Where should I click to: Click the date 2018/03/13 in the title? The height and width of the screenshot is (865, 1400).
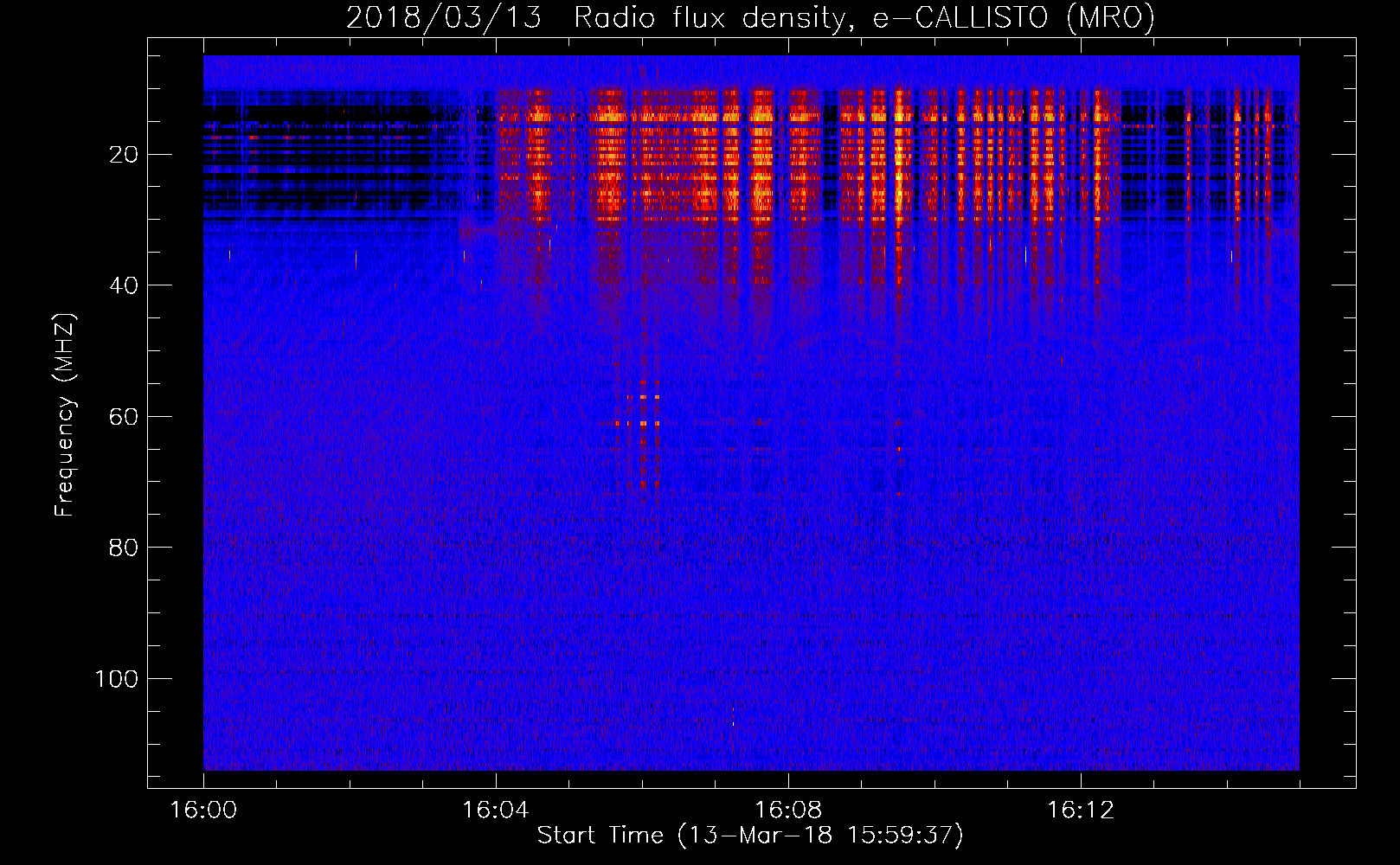point(444,18)
